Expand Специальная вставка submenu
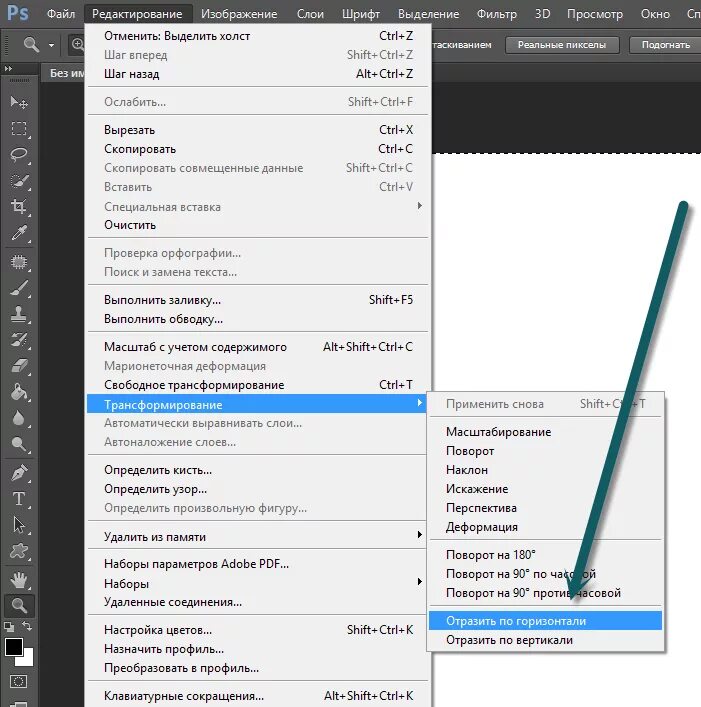The image size is (701, 707). click(257, 207)
